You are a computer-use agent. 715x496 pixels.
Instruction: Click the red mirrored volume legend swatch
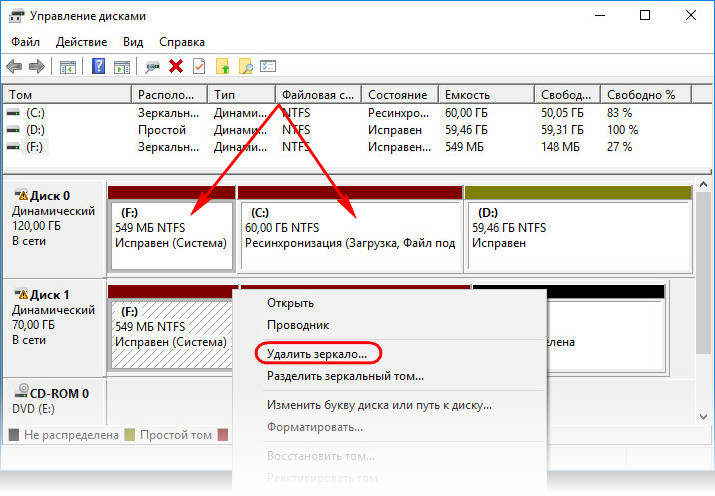point(223,435)
